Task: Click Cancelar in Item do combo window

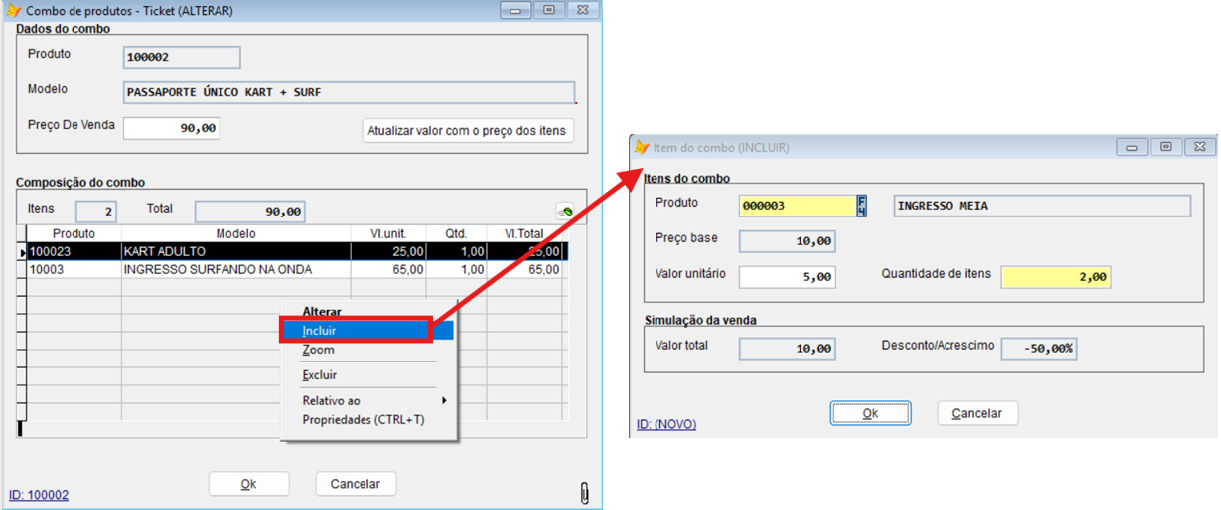Action: pos(977,413)
